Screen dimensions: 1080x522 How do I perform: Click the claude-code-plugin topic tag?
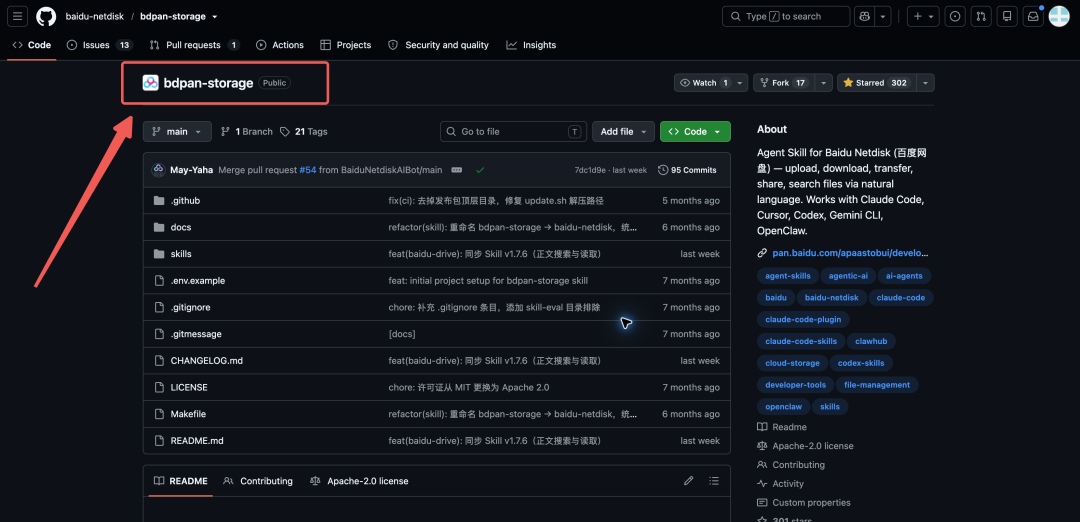coord(803,320)
